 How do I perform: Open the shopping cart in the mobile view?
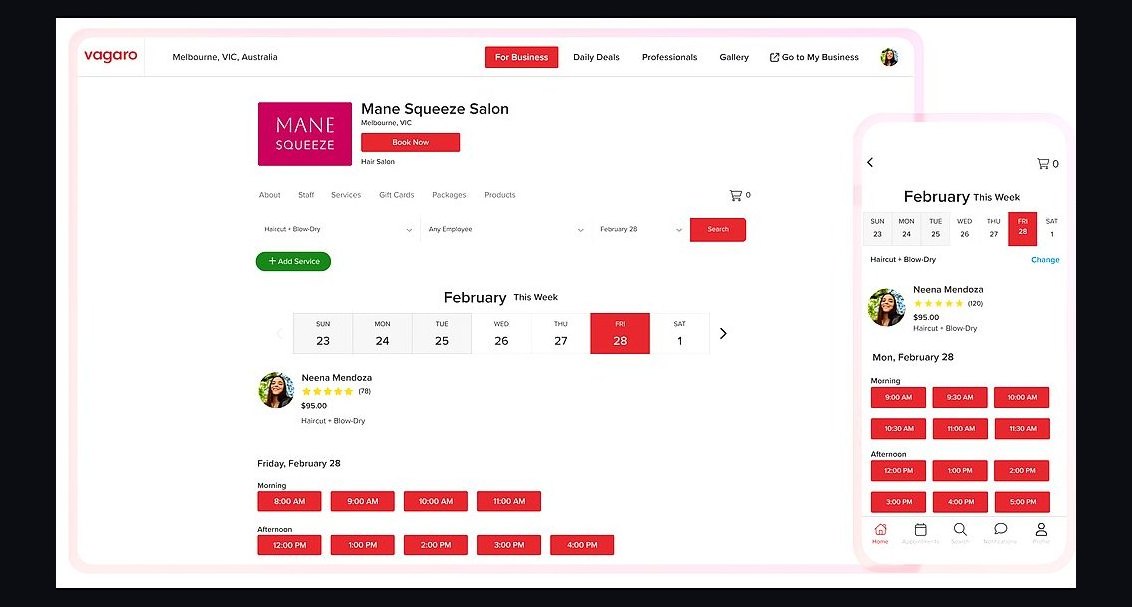click(x=1042, y=164)
